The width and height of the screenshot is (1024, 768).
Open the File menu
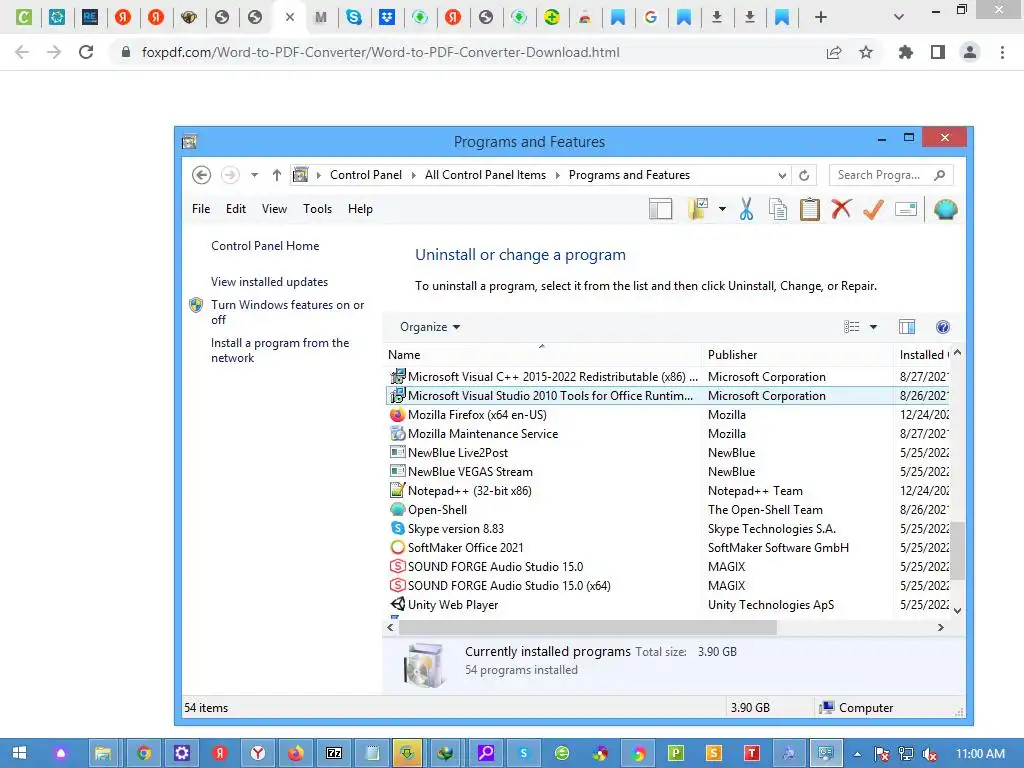(x=201, y=209)
